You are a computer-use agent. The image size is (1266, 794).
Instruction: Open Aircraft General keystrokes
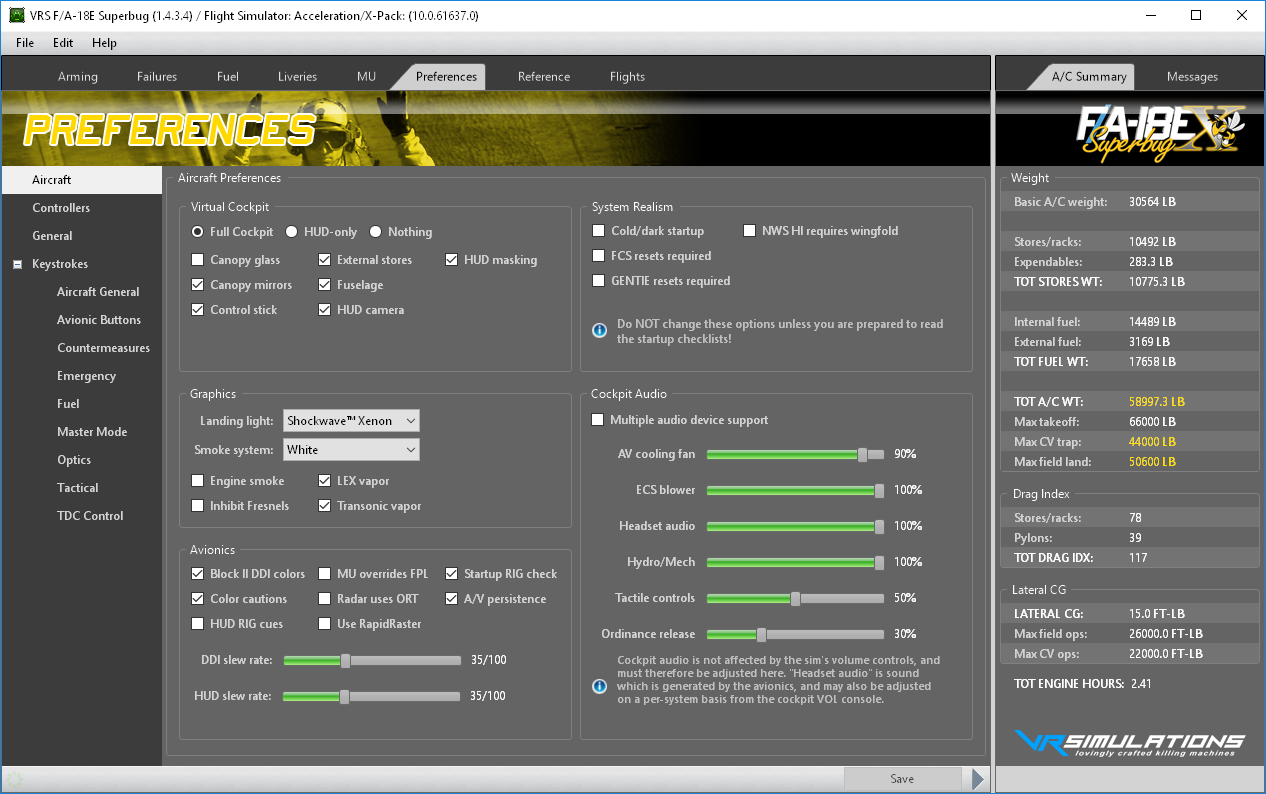pos(98,292)
